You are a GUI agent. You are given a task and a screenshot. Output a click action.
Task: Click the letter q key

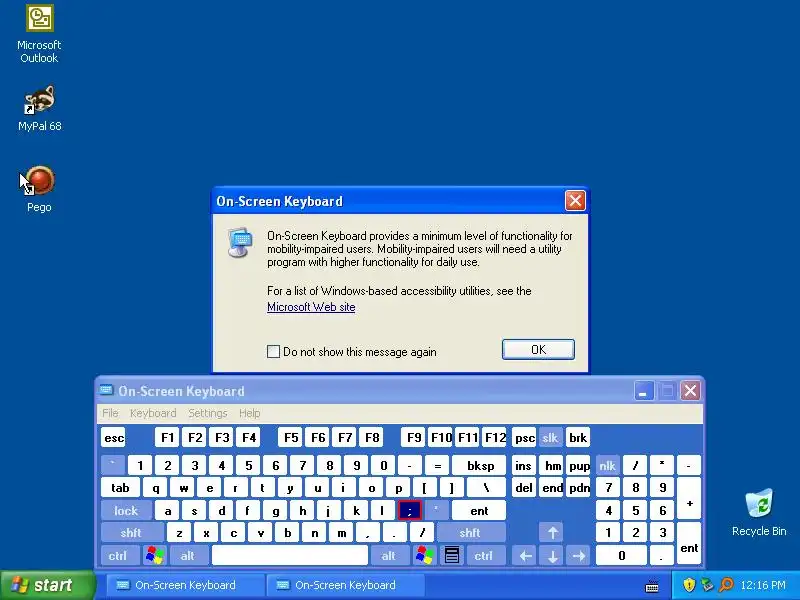[156, 488]
